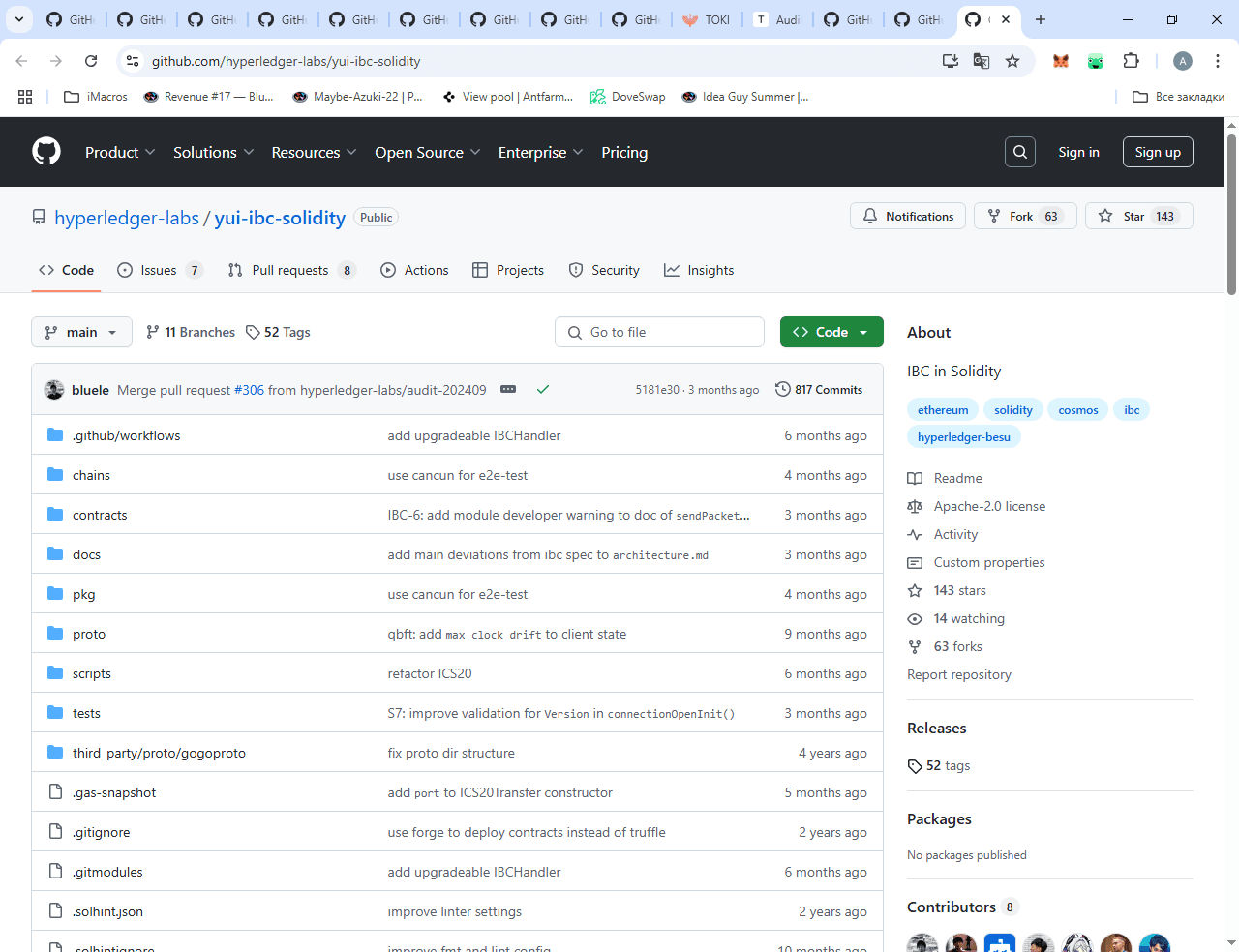Go back with the browser back arrow

(21, 61)
